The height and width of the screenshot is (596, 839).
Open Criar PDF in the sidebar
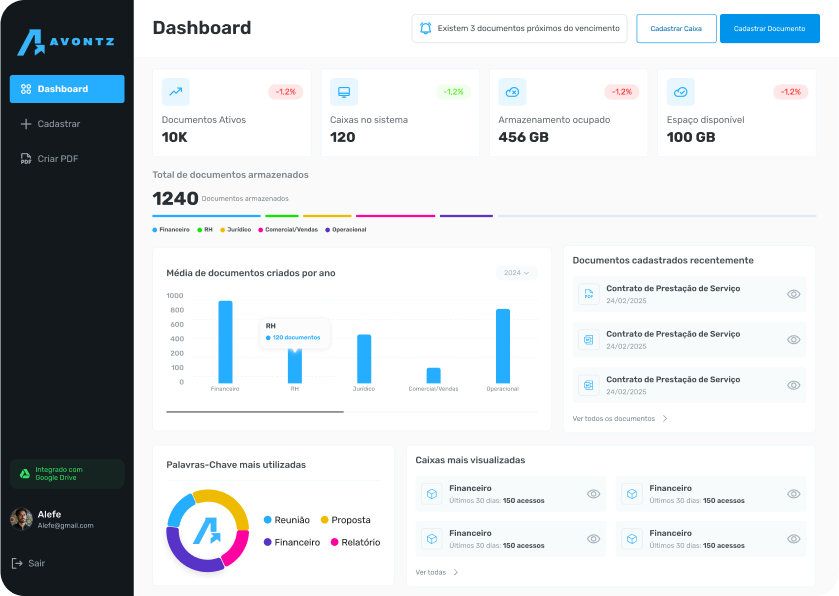coord(57,159)
